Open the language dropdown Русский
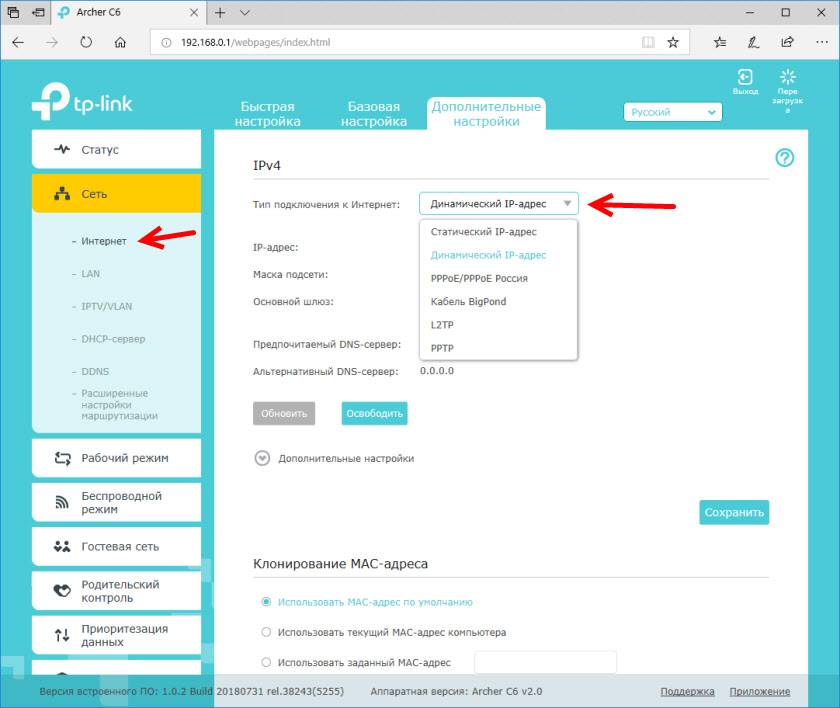 click(x=673, y=112)
